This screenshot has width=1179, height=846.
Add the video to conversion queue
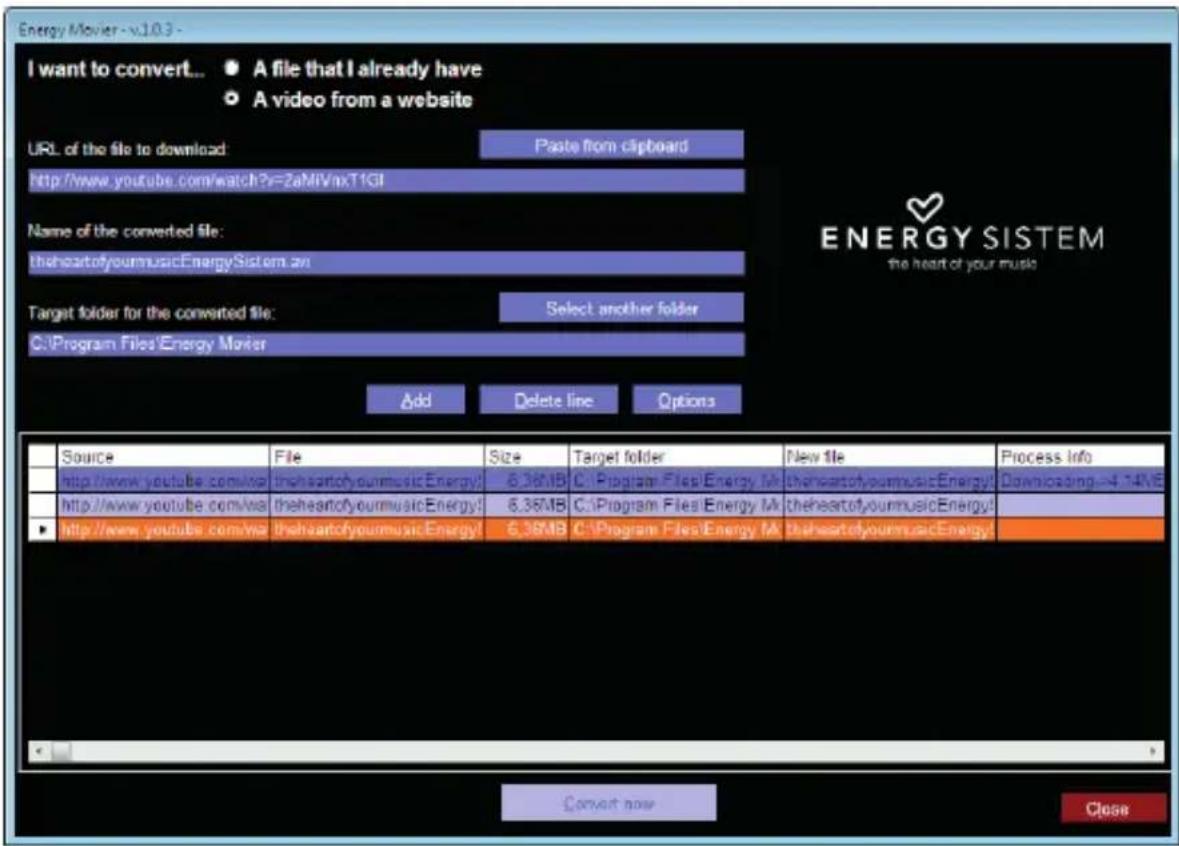[418, 399]
